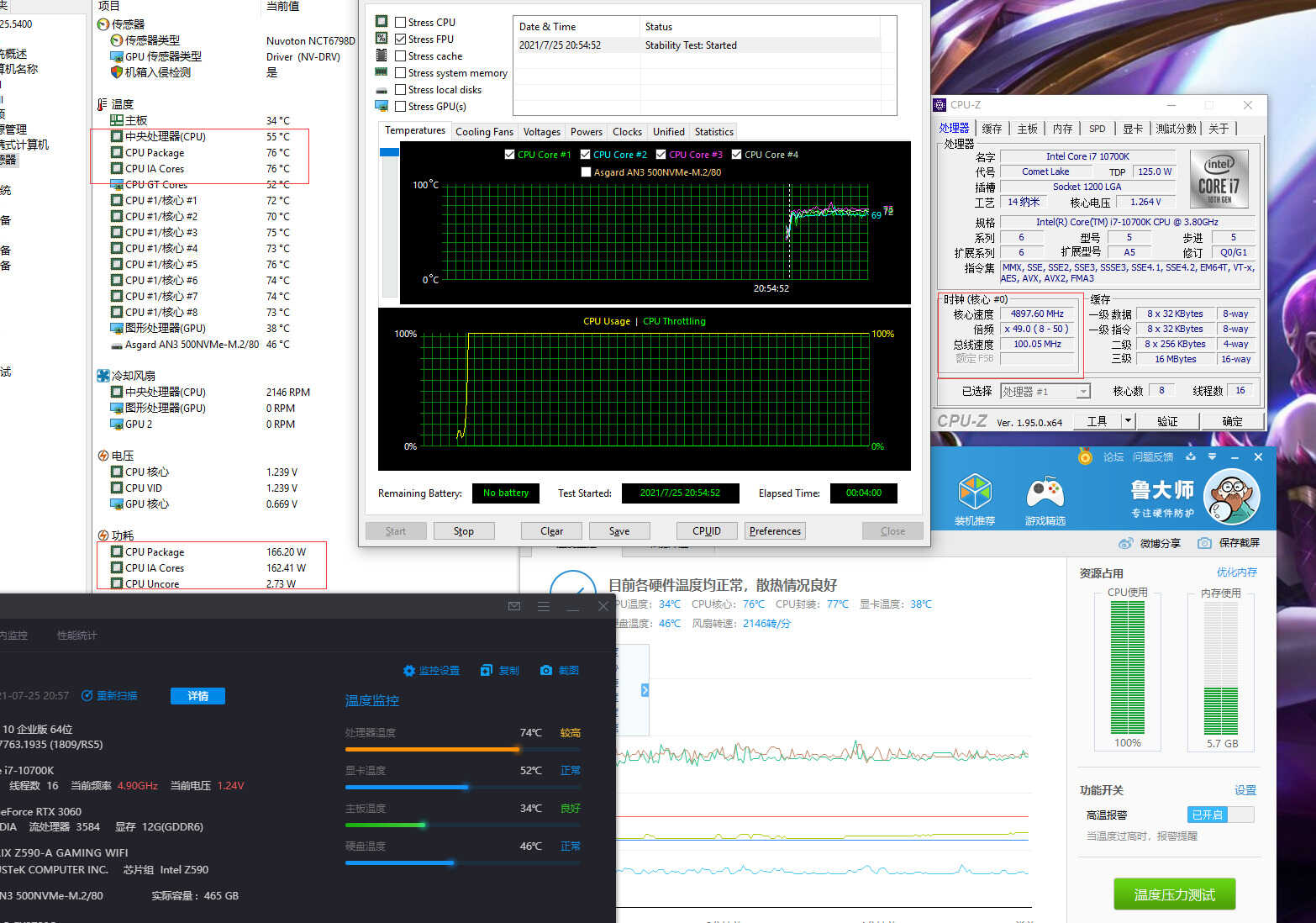Click the 装机推荐 icon in Lu Master
This screenshot has width=1316, height=923.
tap(975, 492)
